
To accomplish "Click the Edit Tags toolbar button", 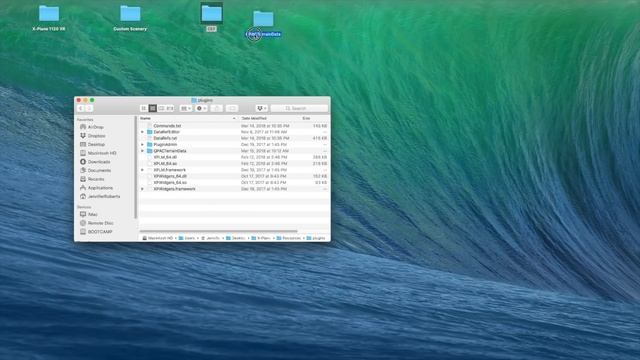I will (232, 108).
